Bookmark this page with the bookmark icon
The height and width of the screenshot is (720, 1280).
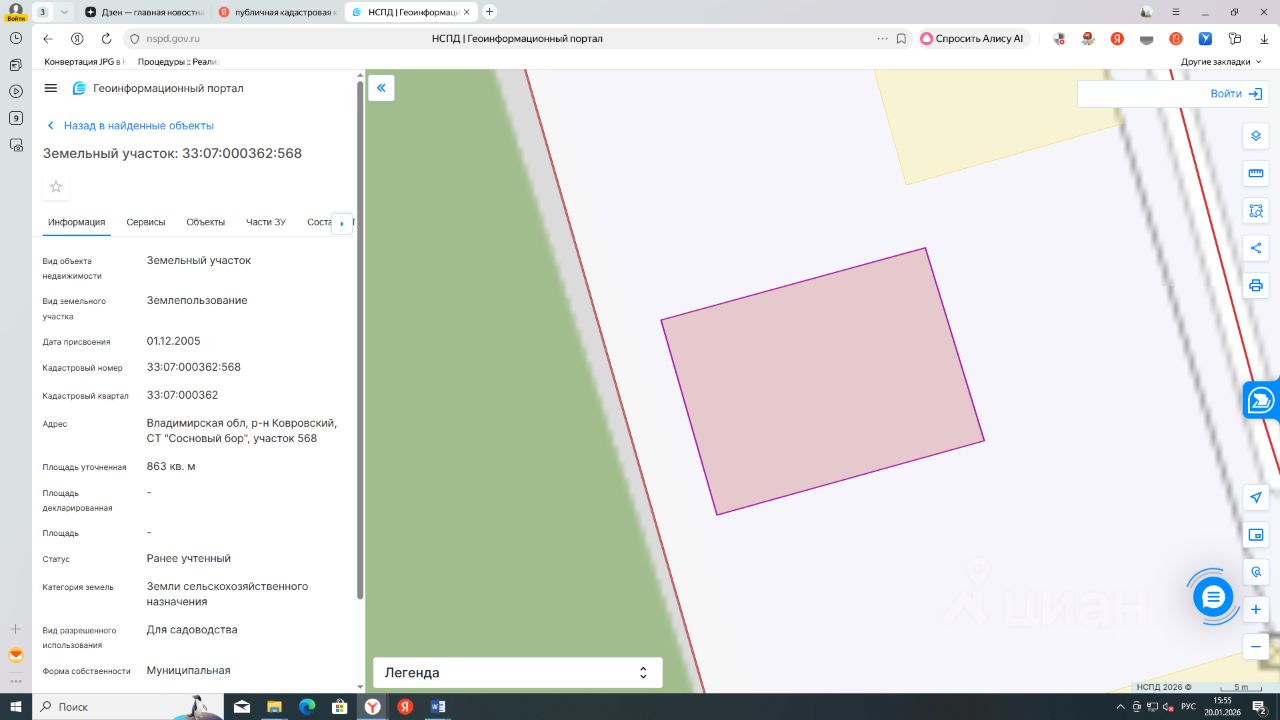coord(901,39)
